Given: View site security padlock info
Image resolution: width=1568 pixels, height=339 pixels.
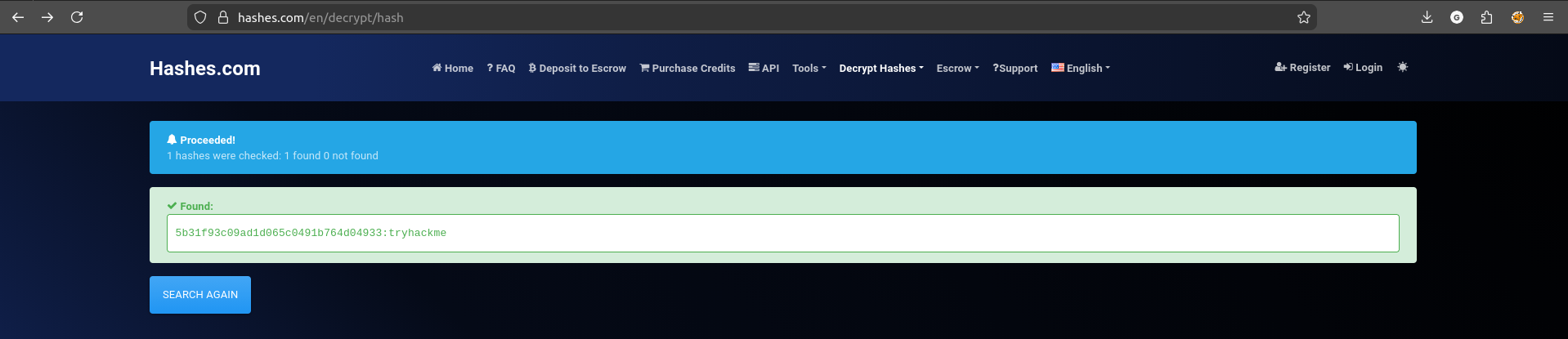Looking at the screenshot, I should 222,17.
